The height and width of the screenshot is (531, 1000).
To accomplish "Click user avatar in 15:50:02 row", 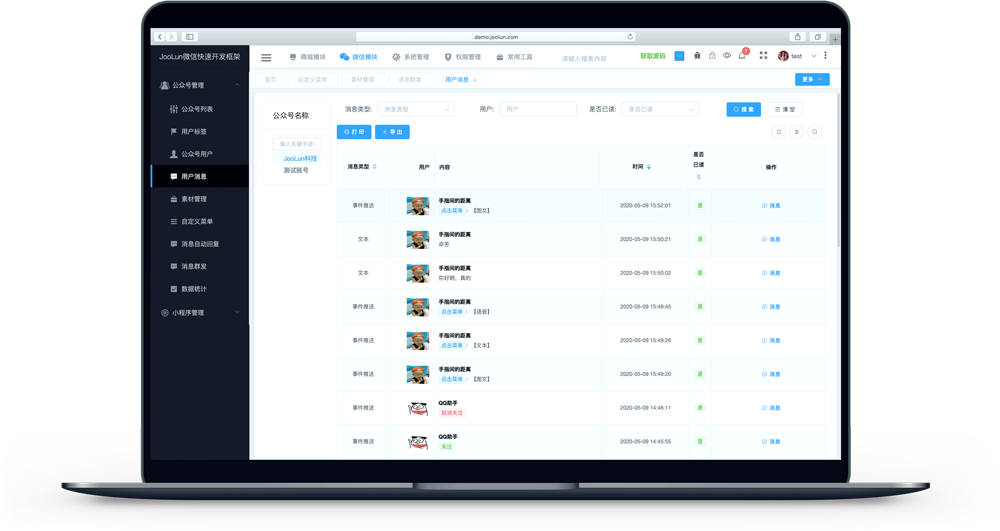I will click(x=418, y=273).
